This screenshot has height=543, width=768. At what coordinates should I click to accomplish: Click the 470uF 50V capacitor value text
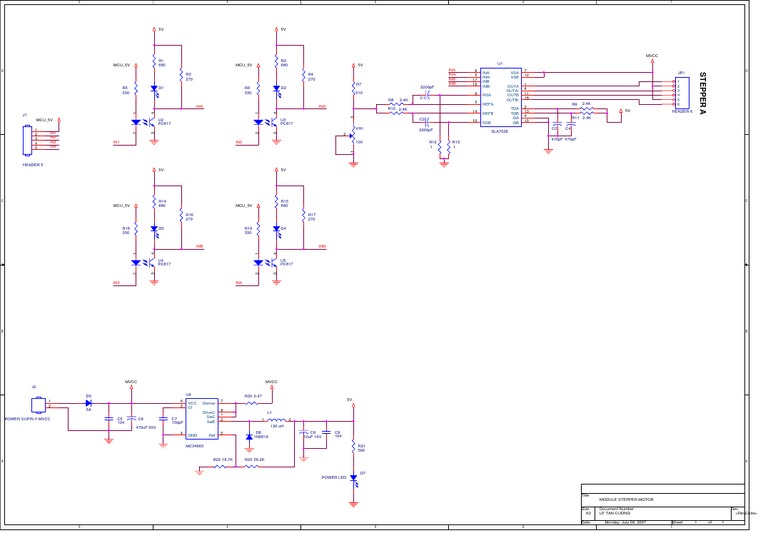point(146,427)
